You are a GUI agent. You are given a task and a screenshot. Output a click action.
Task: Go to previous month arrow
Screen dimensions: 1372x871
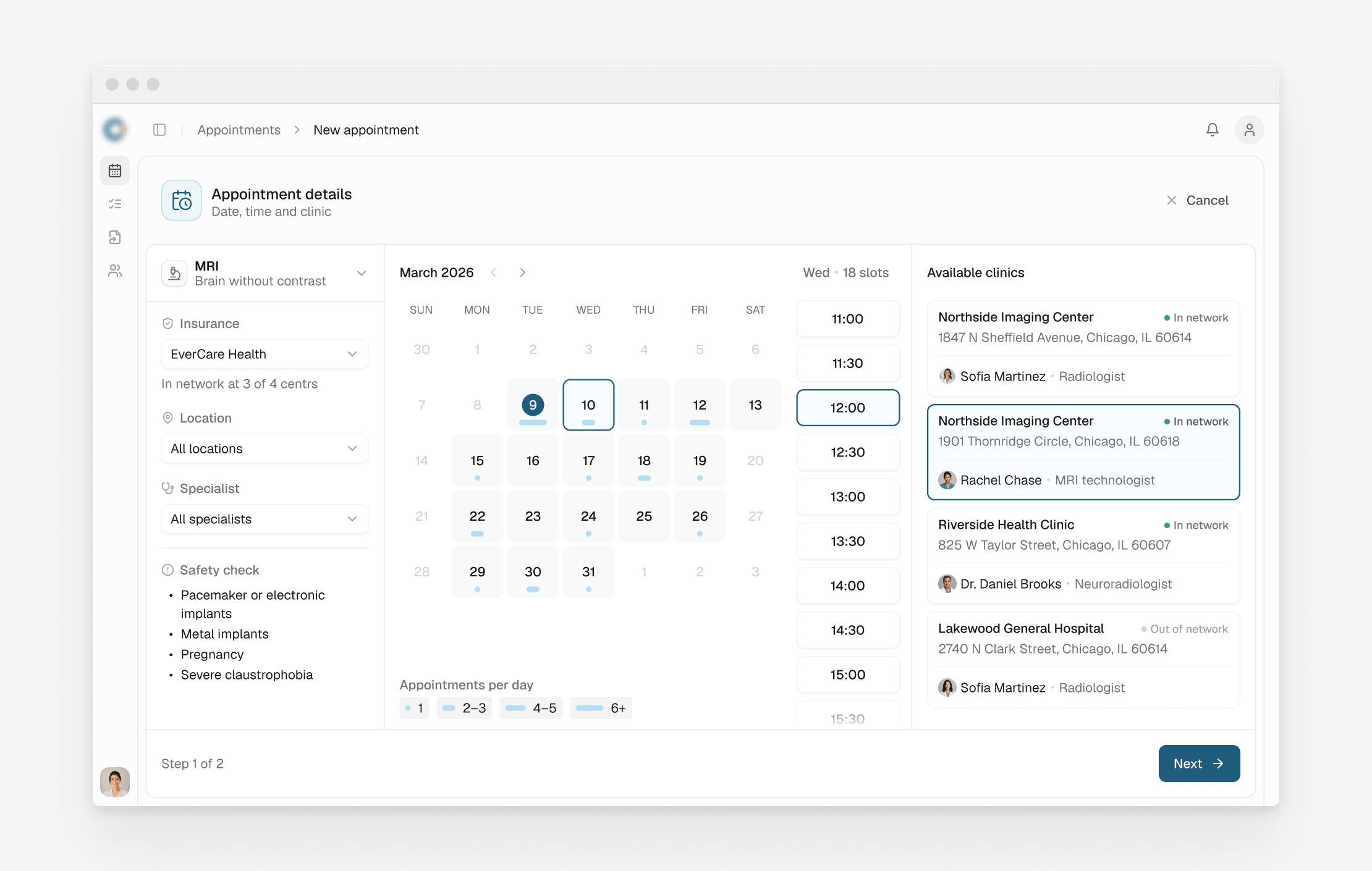click(x=493, y=272)
